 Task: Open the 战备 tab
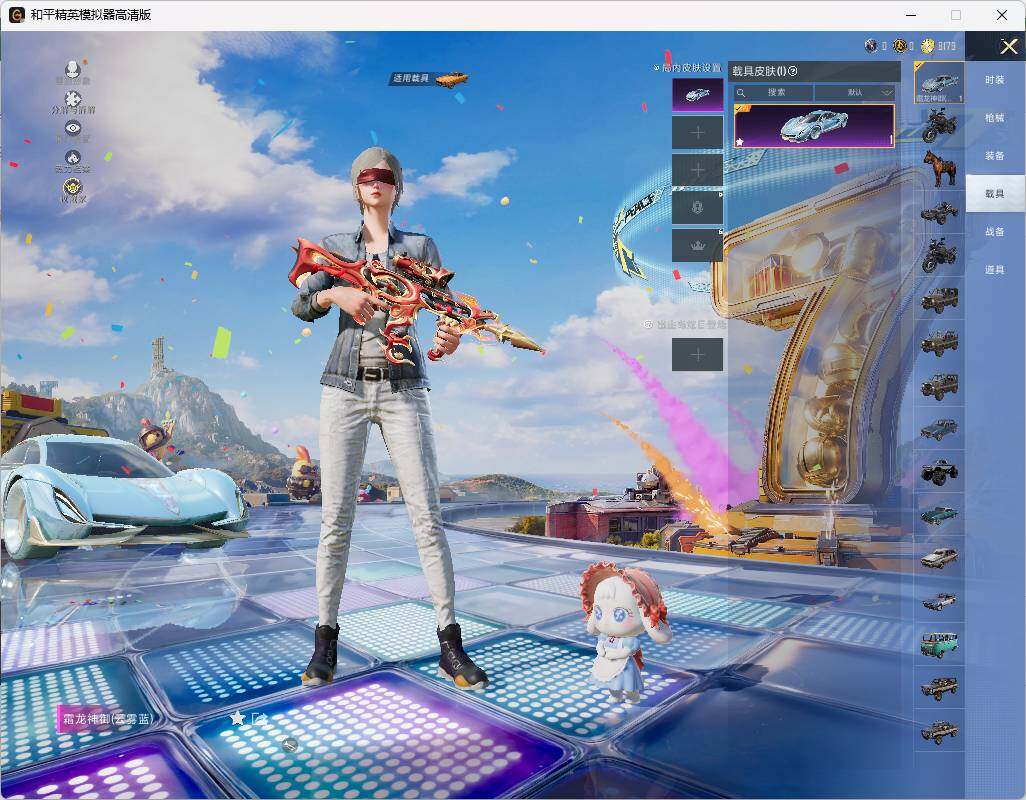(995, 232)
